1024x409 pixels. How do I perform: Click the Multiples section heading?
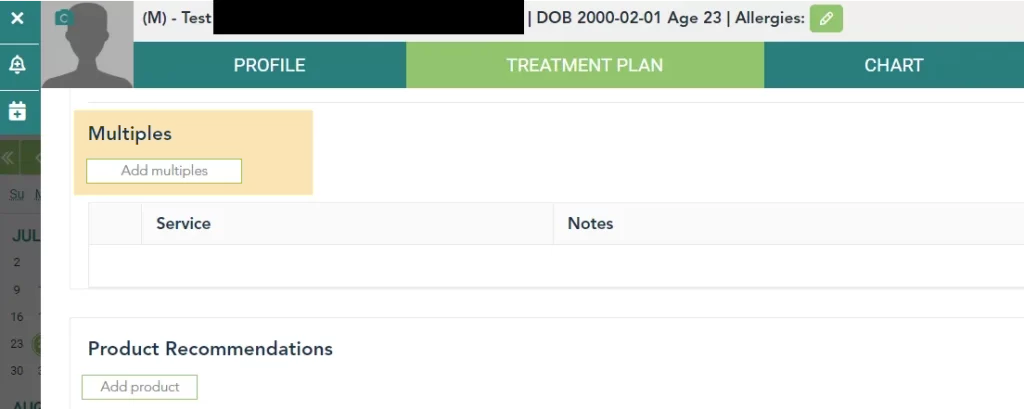[130, 133]
